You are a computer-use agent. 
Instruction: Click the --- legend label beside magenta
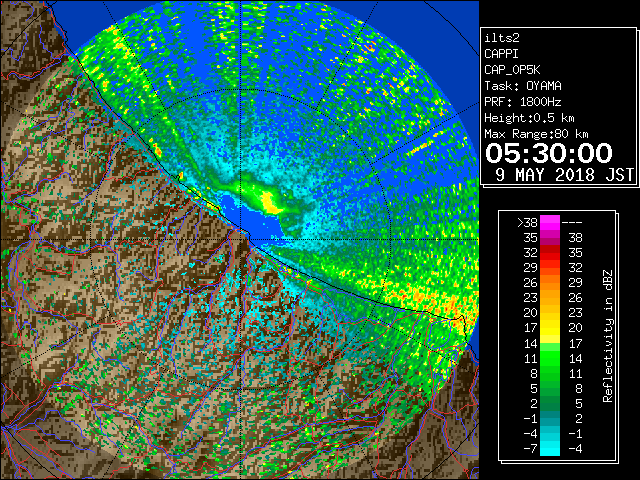click(x=572, y=223)
